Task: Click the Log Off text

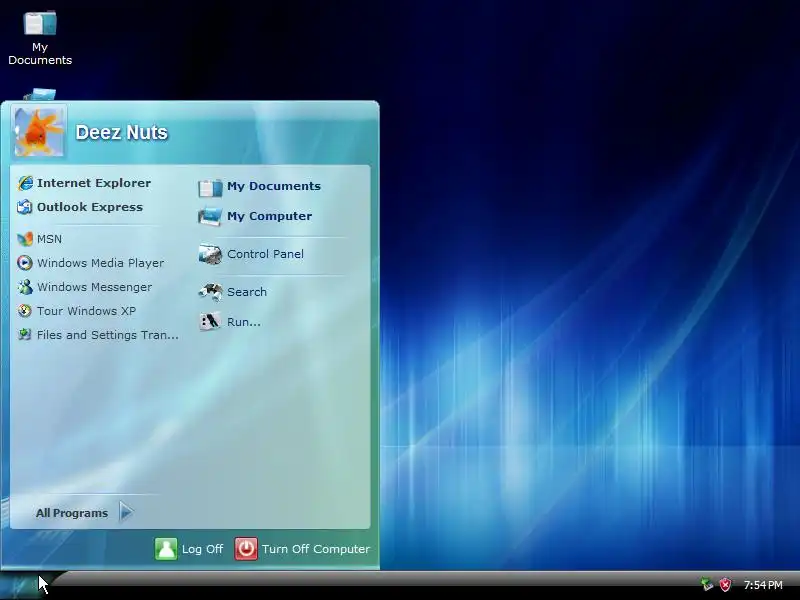Action: tap(203, 549)
